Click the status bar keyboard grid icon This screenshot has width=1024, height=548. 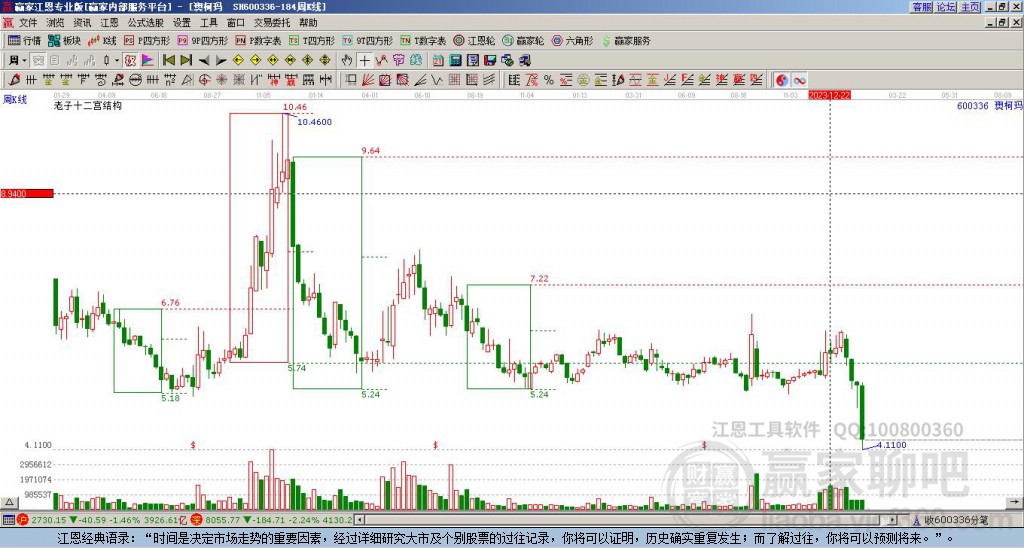[8, 520]
